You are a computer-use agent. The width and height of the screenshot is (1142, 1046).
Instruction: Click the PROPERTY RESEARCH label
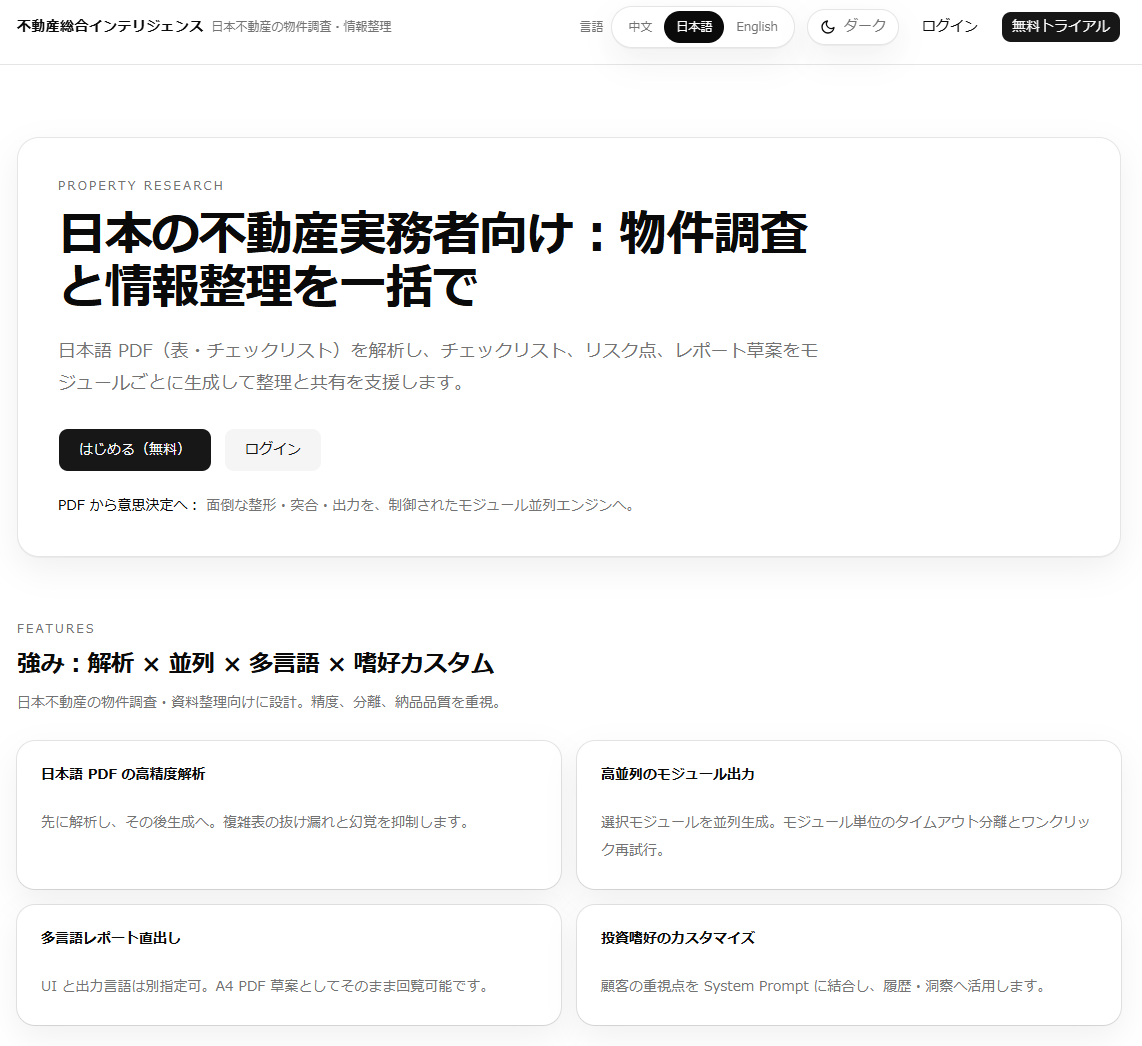pyautogui.click(x=141, y=186)
